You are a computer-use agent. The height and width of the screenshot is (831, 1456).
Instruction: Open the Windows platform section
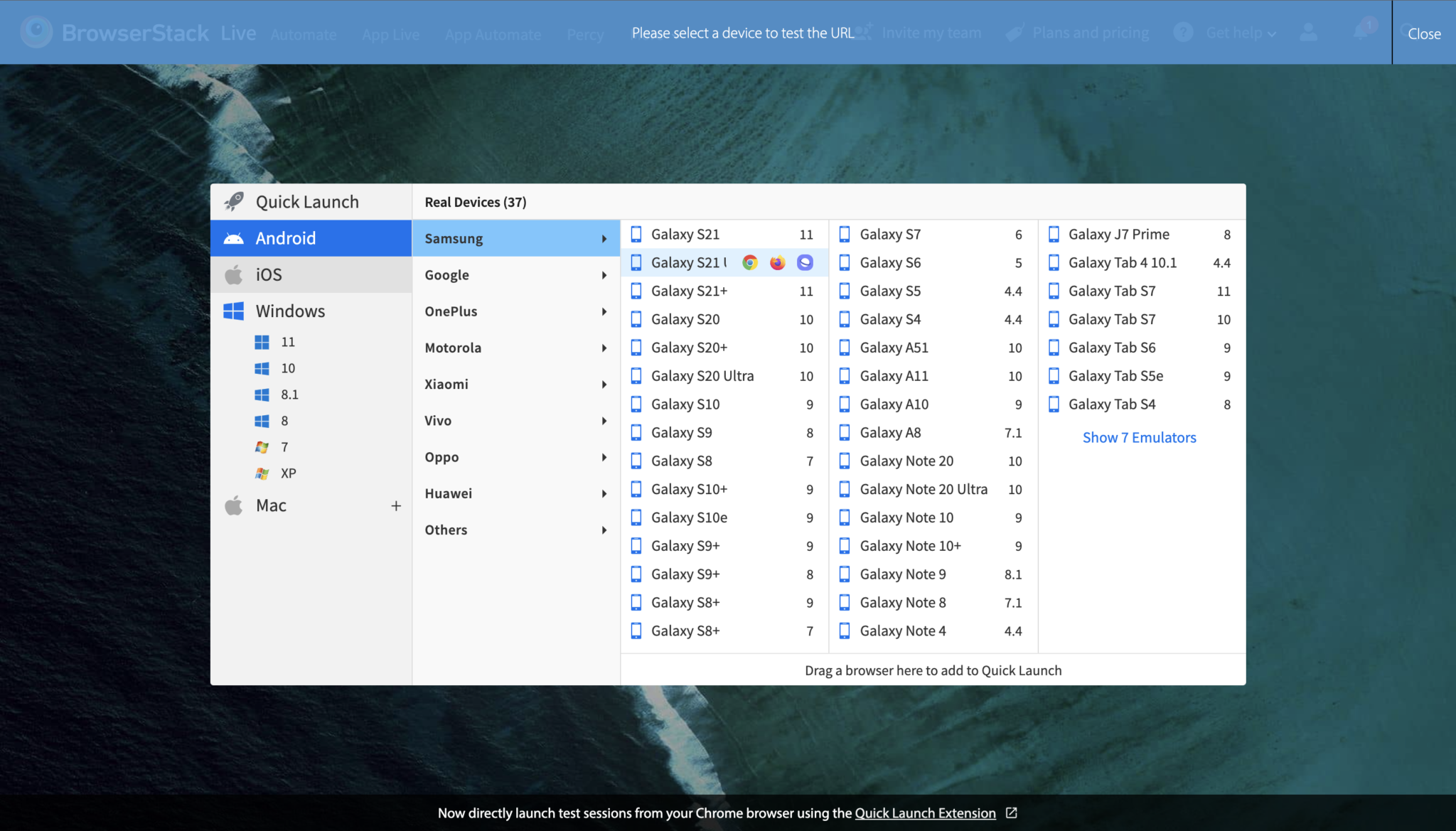(x=290, y=311)
